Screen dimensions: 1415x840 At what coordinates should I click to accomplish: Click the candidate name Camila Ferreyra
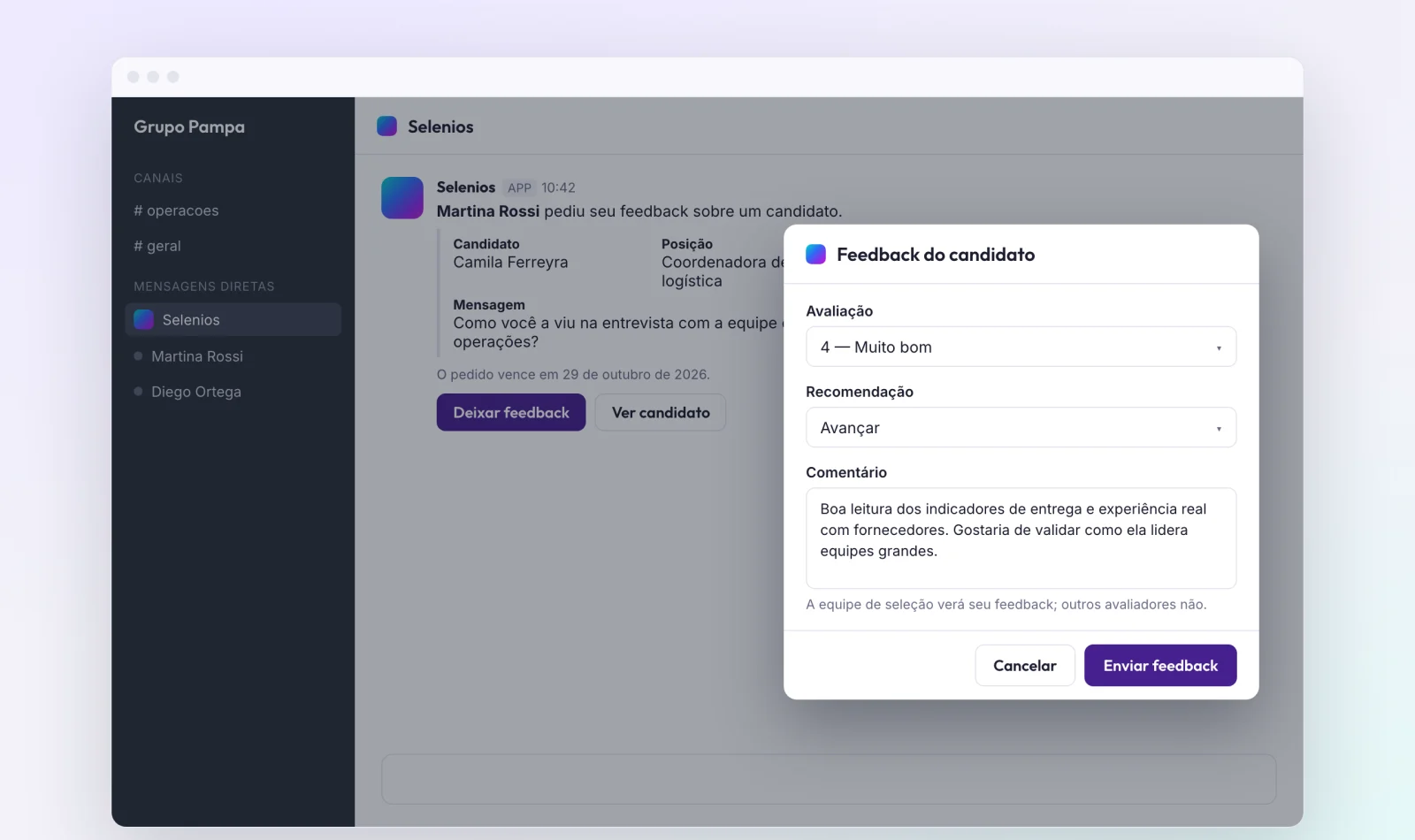pos(510,263)
